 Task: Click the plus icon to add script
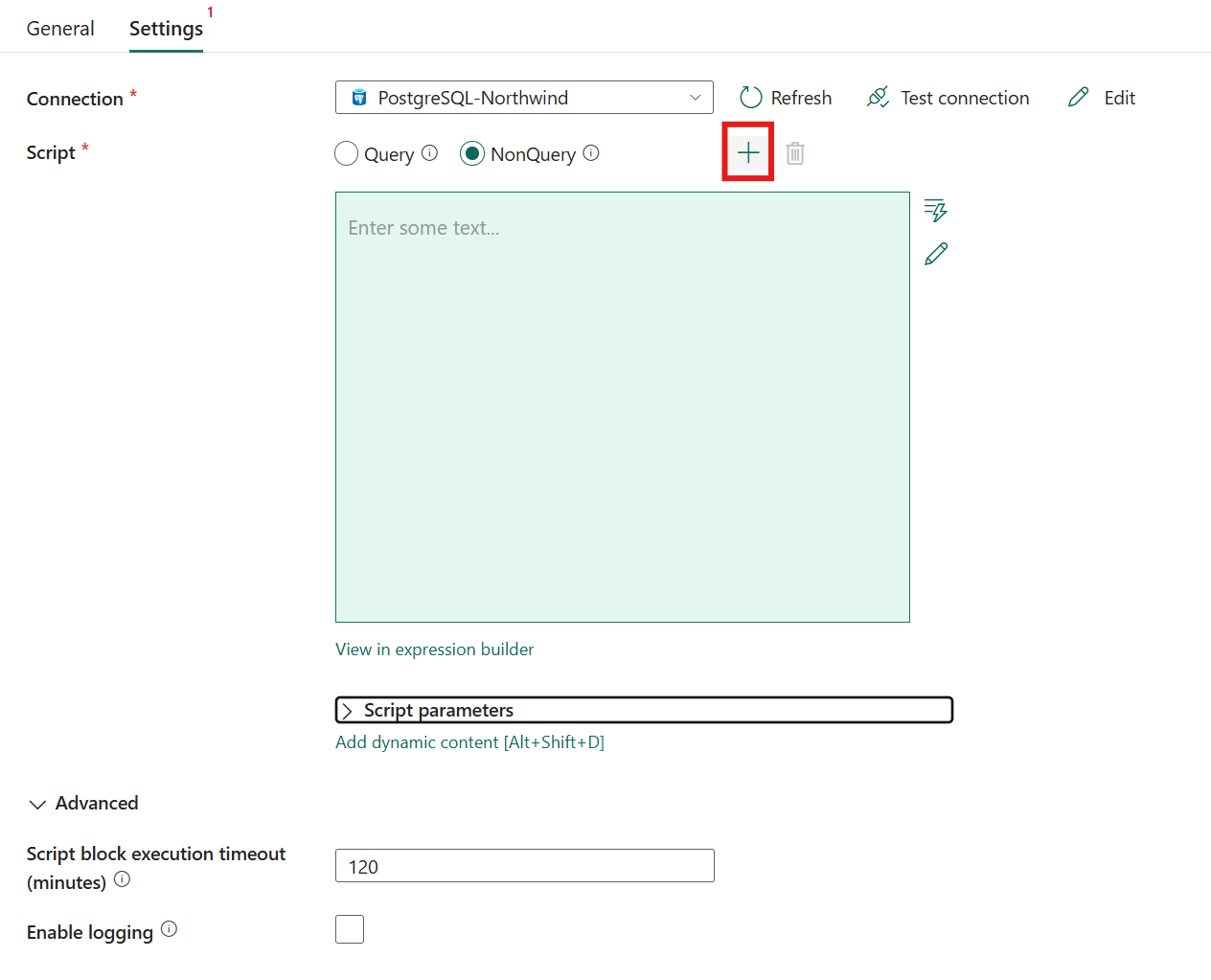click(748, 152)
